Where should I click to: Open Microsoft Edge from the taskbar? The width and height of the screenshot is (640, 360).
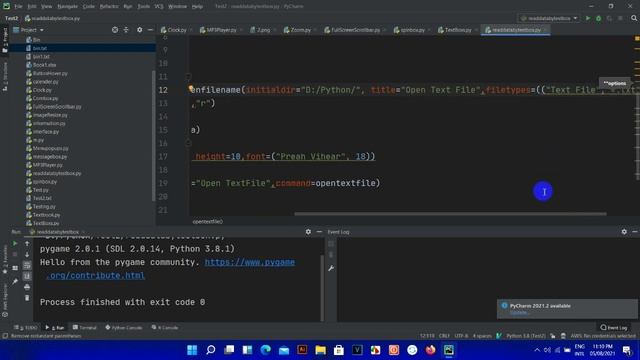[266, 350]
